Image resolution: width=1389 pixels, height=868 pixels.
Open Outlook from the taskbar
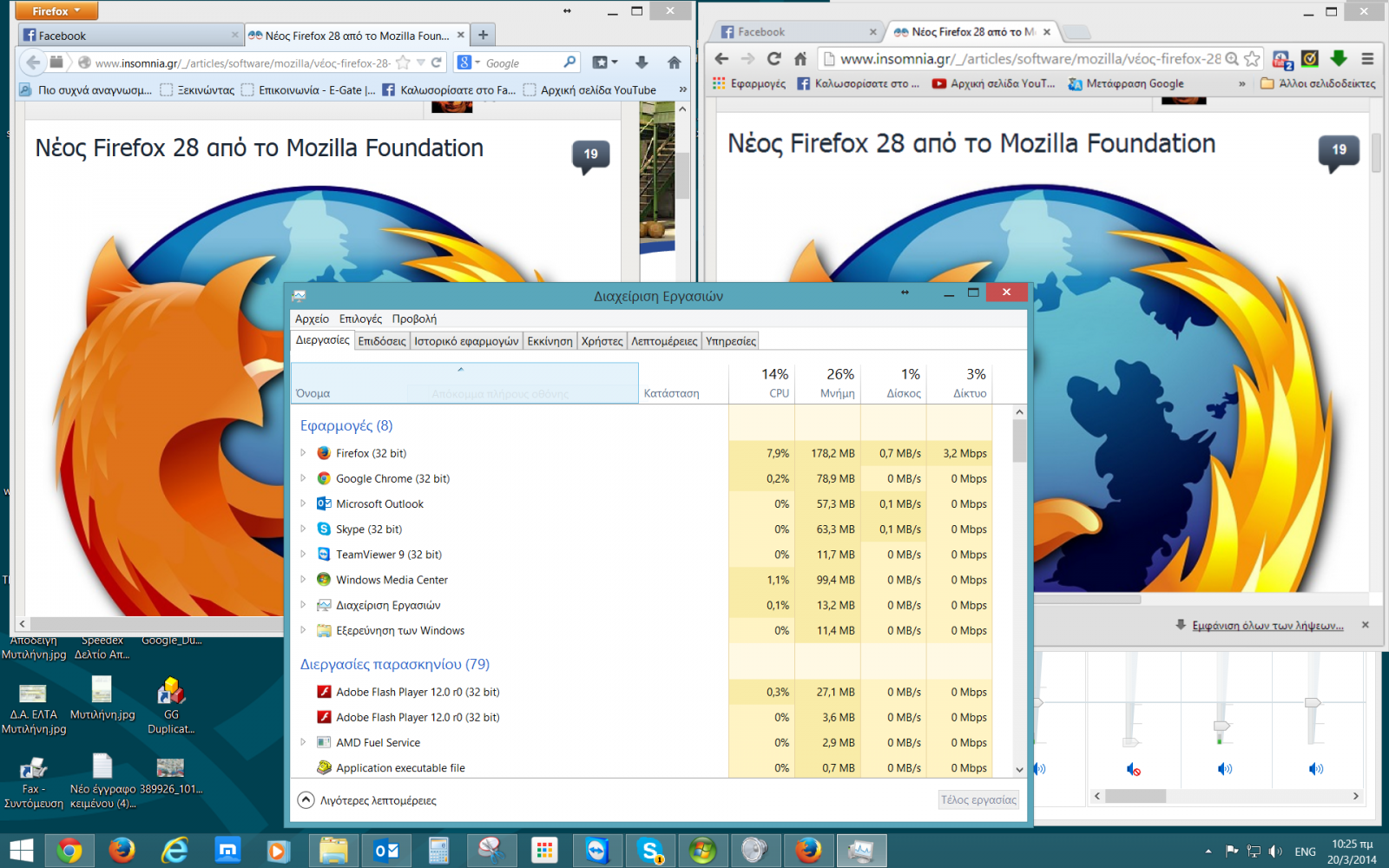point(386,851)
